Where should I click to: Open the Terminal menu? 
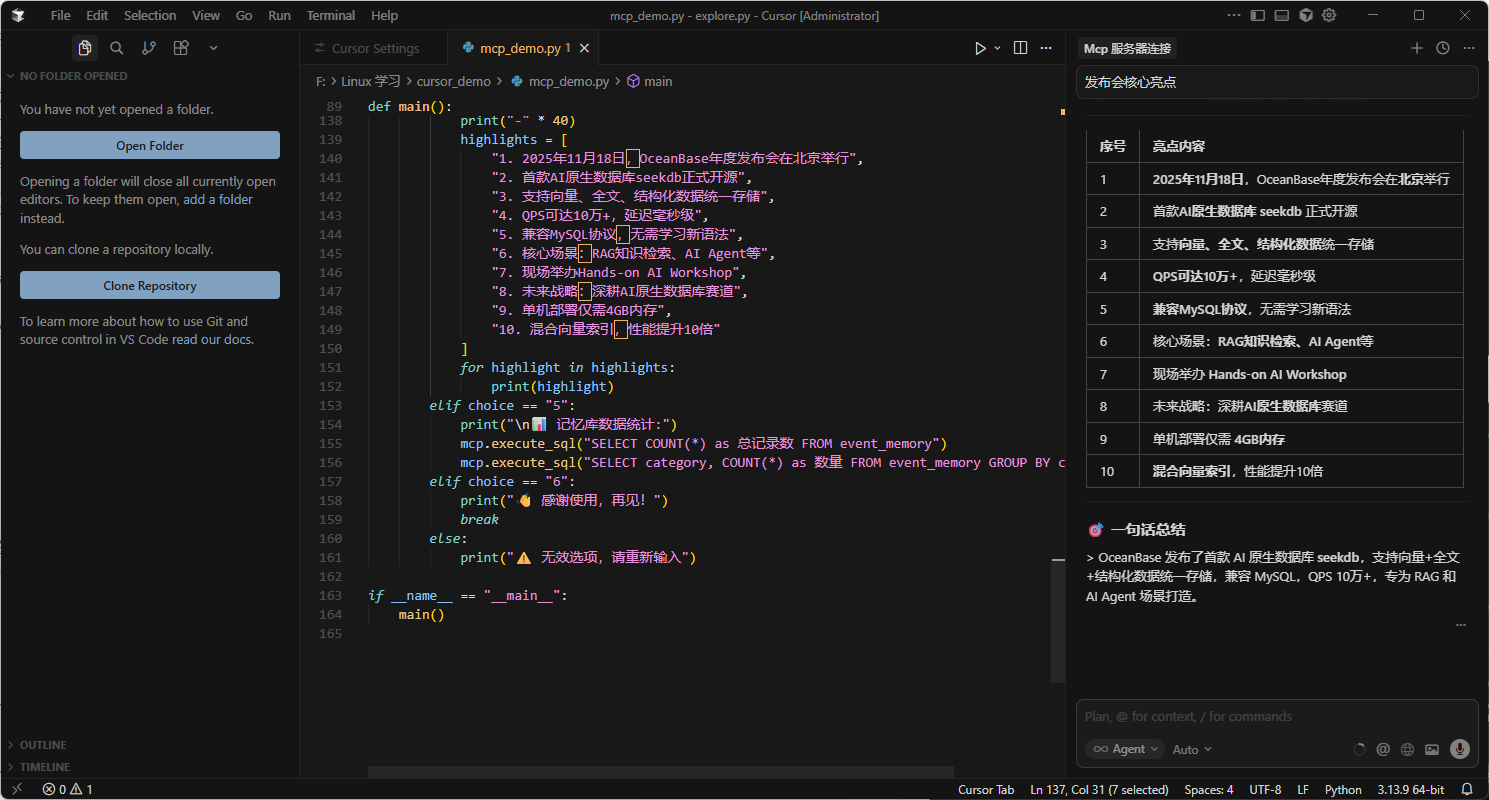[x=330, y=15]
